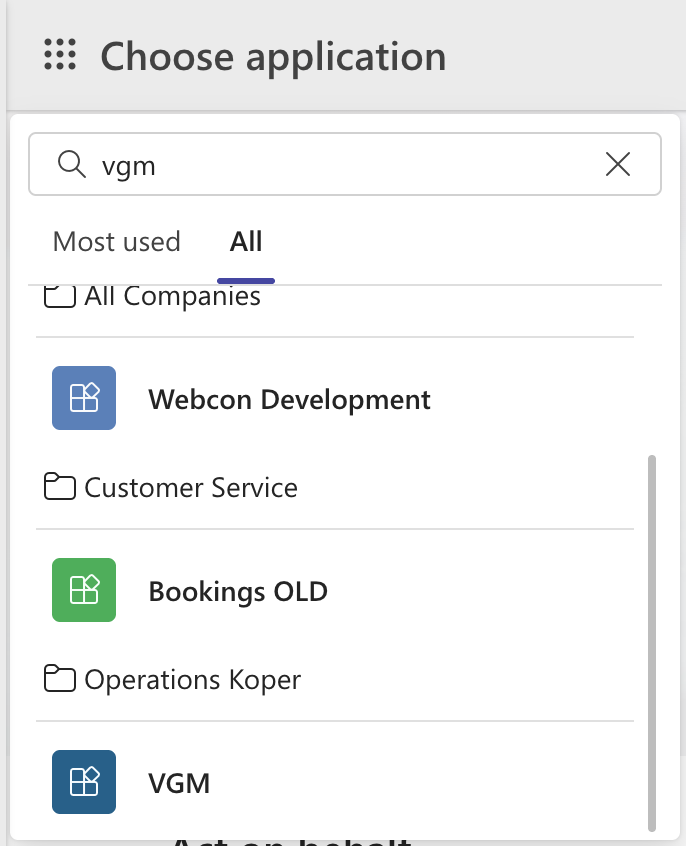Select the Operations Koper group label
Image resolution: width=686 pixels, height=846 pixels.
[192, 680]
